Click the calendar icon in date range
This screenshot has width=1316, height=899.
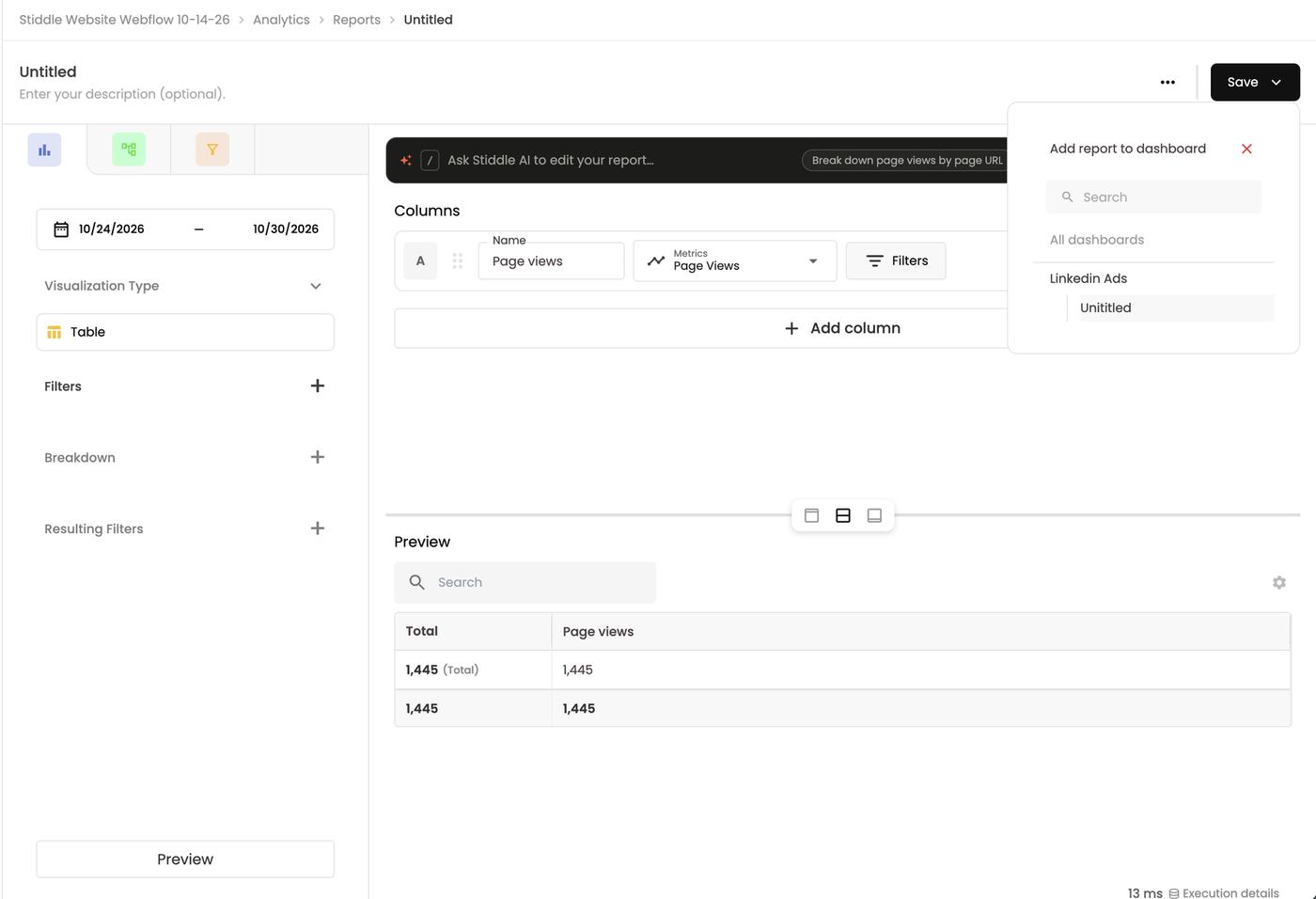click(x=61, y=229)
